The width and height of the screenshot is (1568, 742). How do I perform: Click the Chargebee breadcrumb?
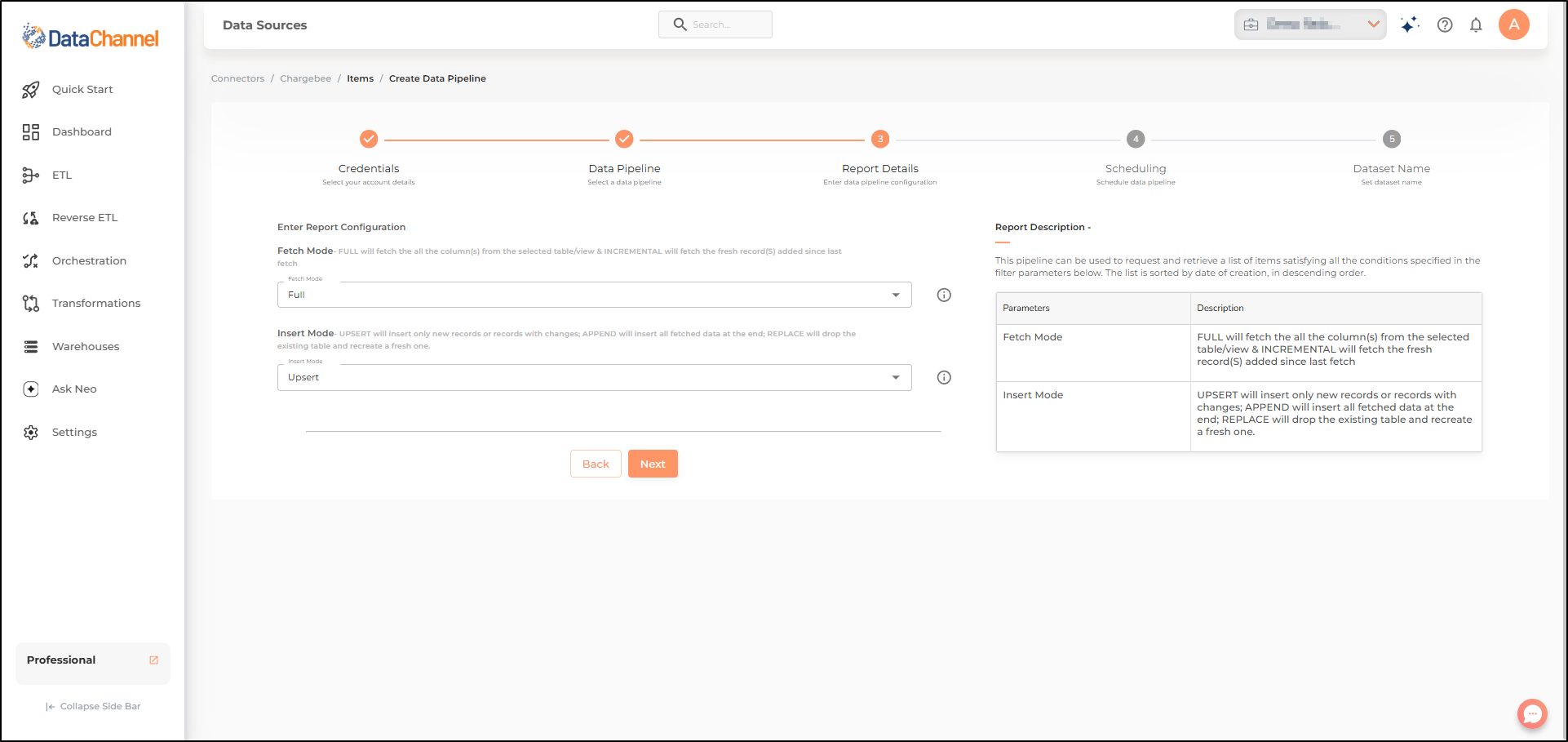click(x=305, y=78)
